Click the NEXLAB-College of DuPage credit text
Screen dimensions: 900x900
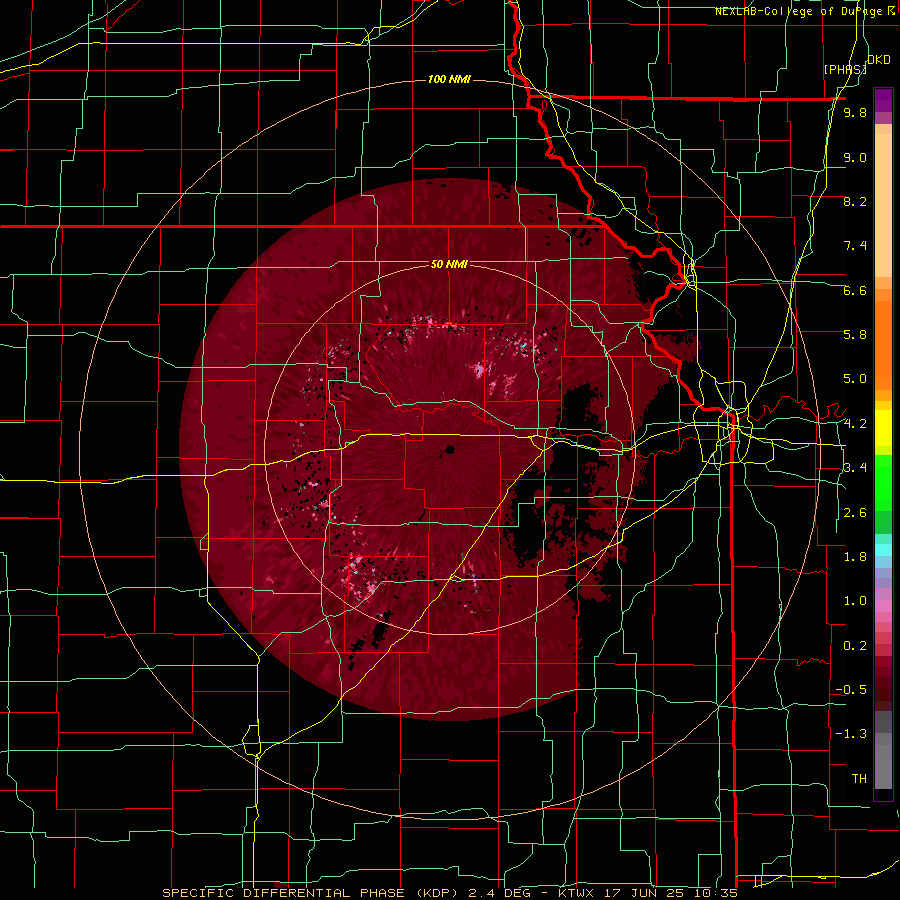tap(805, 11)
